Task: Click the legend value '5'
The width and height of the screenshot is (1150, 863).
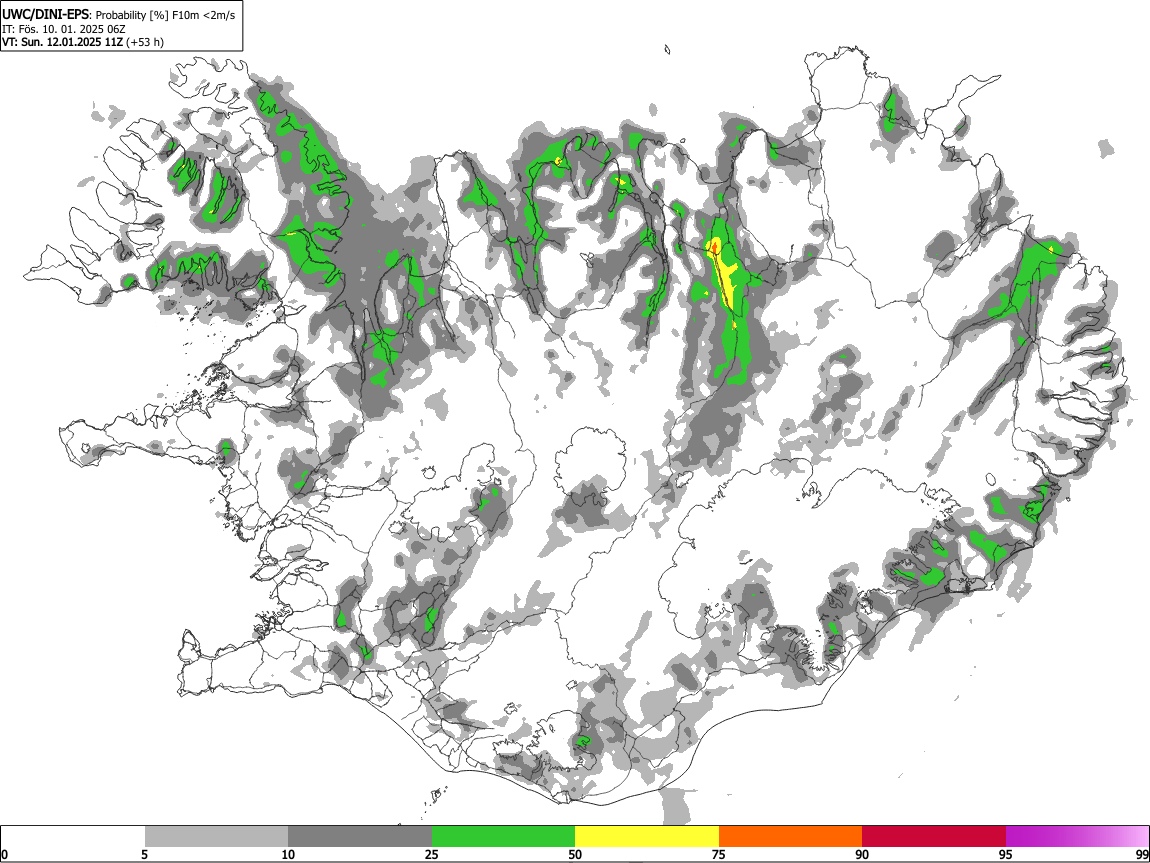Action: point(145,854)
